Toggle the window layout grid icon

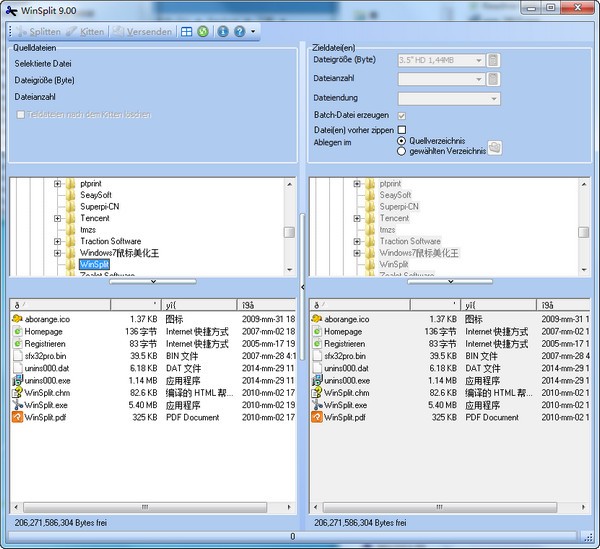tap(186, 31)
